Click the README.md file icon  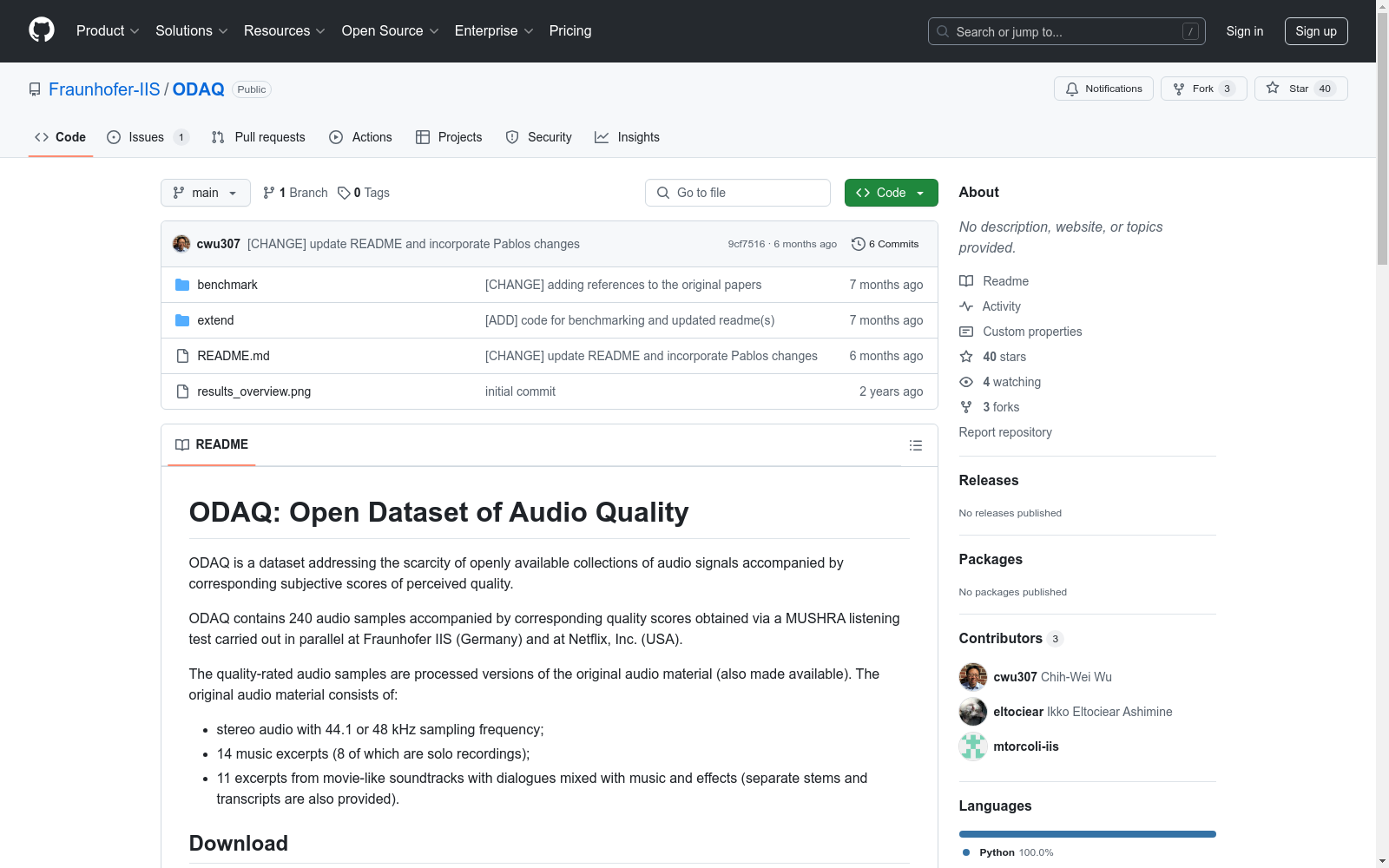182,356
